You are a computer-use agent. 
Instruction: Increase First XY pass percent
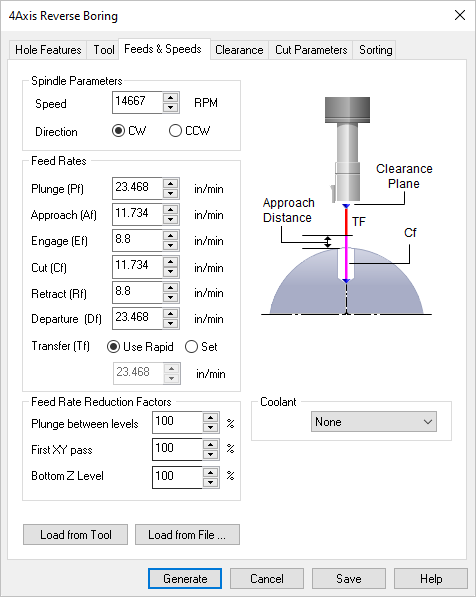pyautogui.click(x=211, y=444)
